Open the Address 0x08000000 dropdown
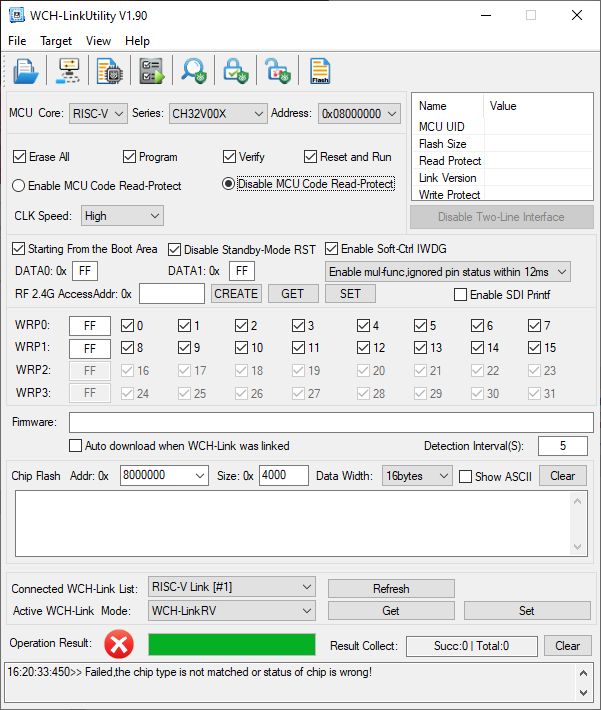601x710 pixels. click(360, 113)
